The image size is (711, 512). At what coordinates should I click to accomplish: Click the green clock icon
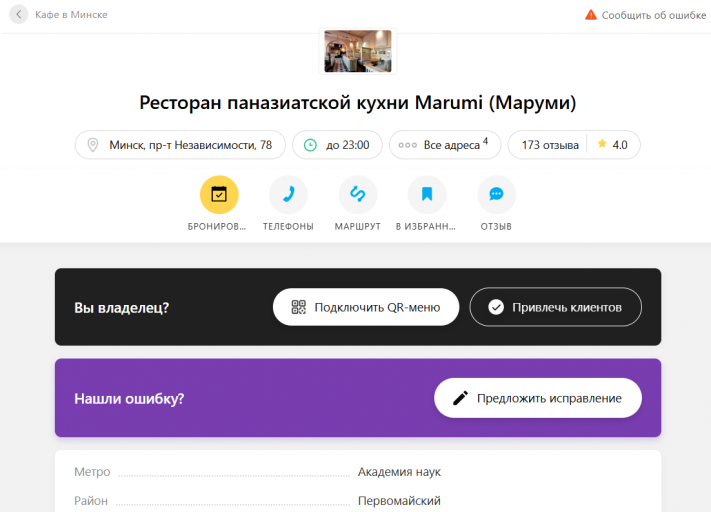[310, 145]
